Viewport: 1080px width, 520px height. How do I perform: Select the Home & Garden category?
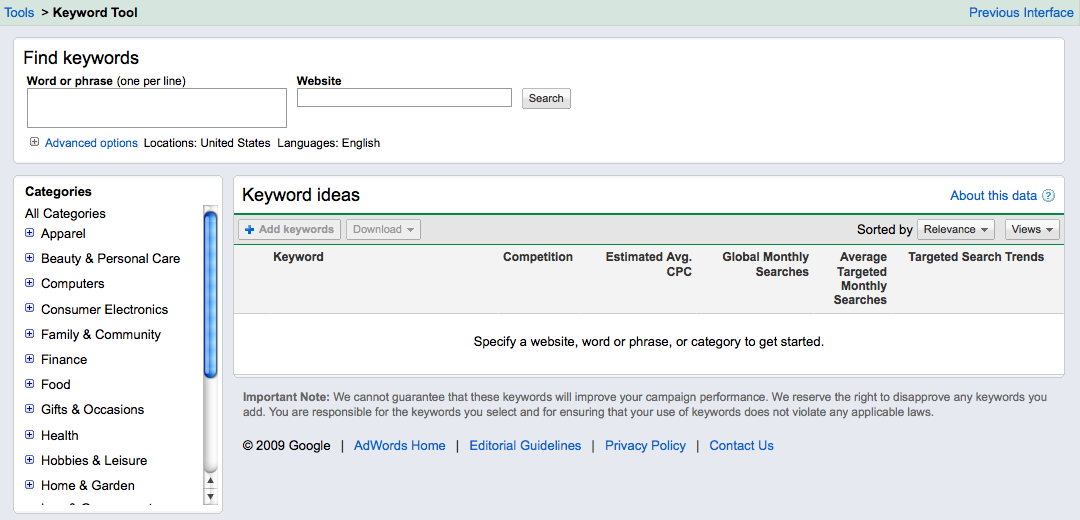pyautogui.click(x=87, y=485)
